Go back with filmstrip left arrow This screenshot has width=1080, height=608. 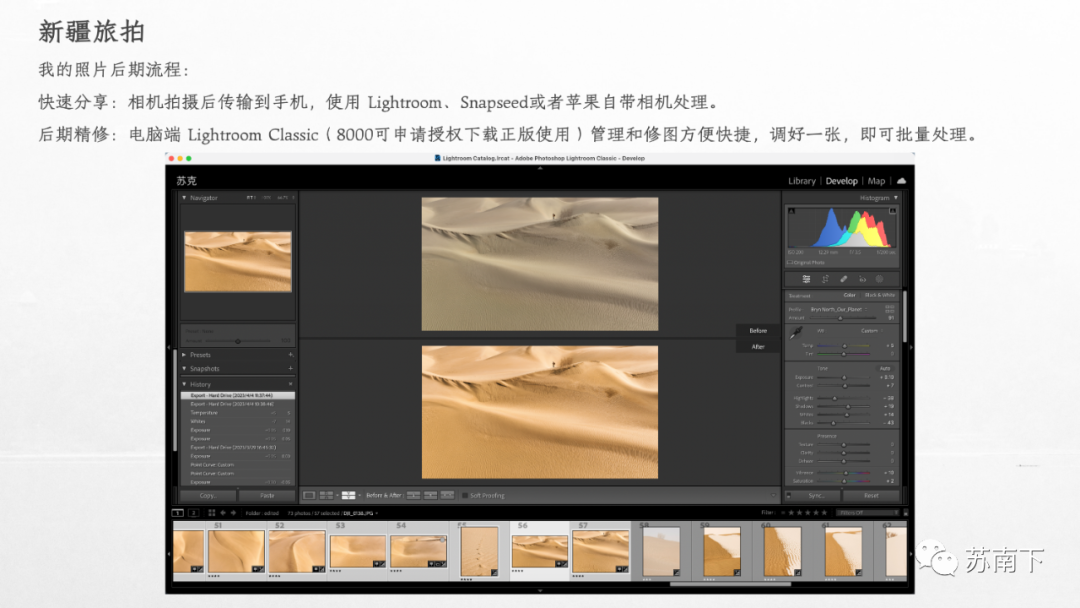[x=222, y=513]
